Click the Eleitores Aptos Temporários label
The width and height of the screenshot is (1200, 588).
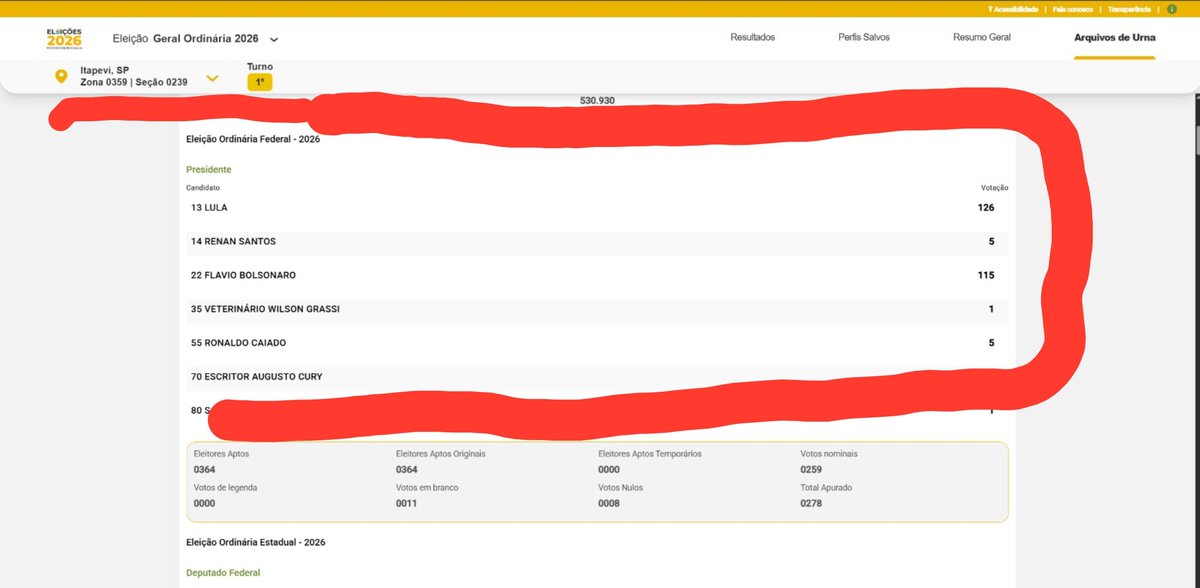650,453
